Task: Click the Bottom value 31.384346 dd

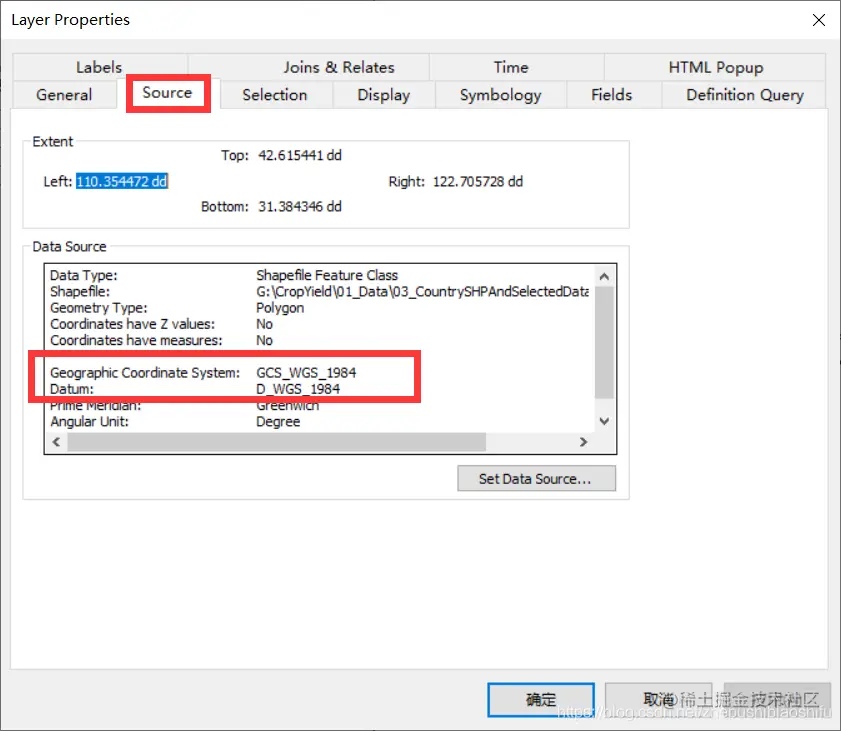Action: point(300,206)
